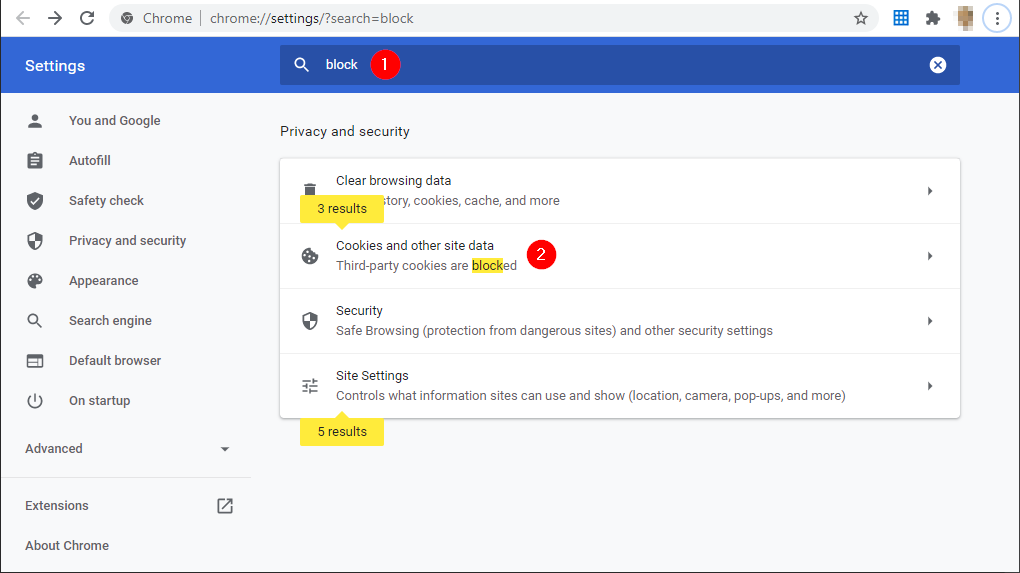Click the 'Safe Browsing' description text
This screenshot has width=1020, height=573.
[554, 330]
